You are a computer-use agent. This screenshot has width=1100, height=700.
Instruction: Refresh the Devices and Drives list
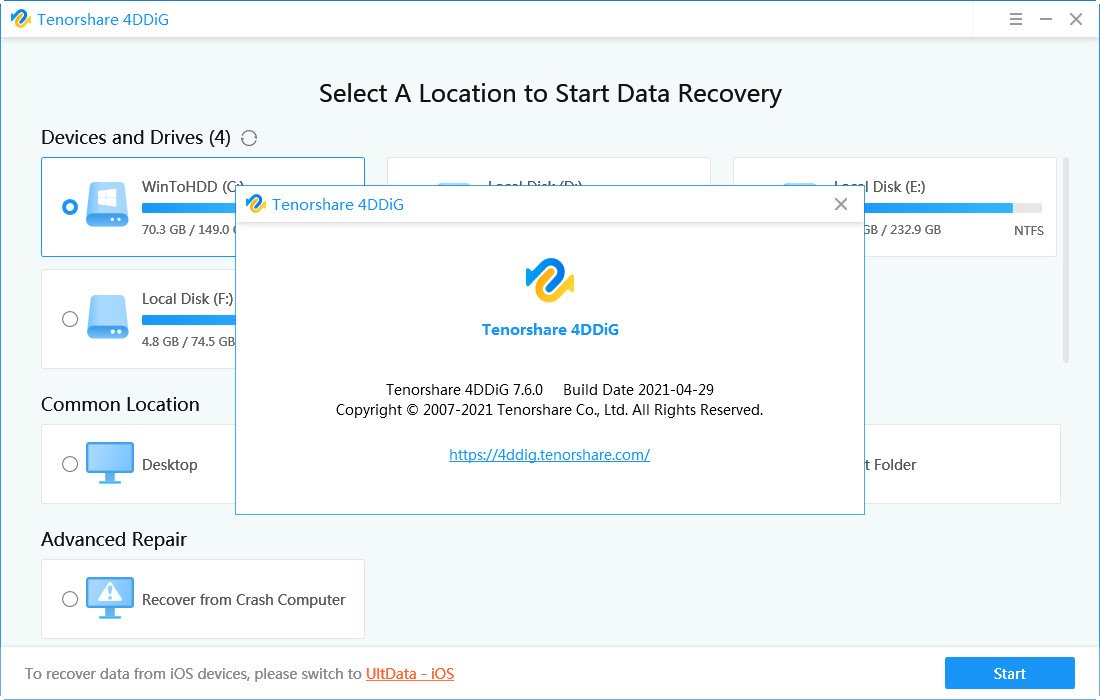(249, 138)
